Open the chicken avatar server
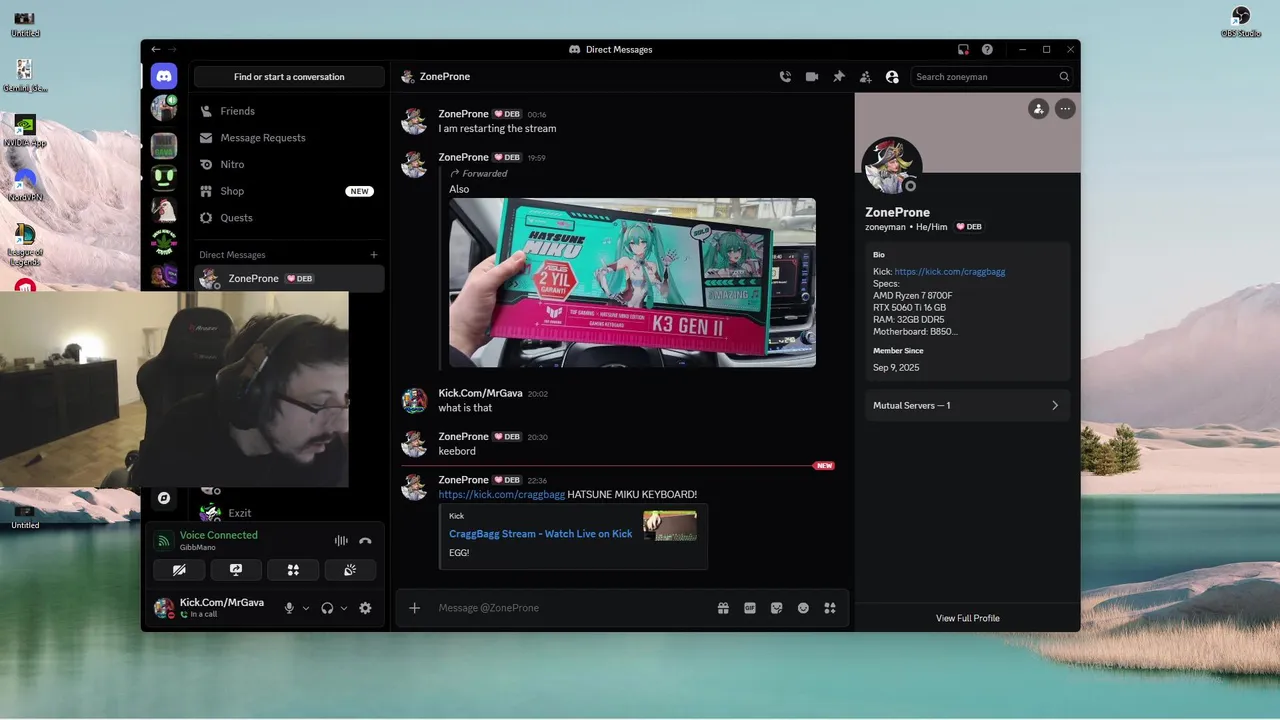The width and height of the screenshot is (1280, 720). [164, 210]
